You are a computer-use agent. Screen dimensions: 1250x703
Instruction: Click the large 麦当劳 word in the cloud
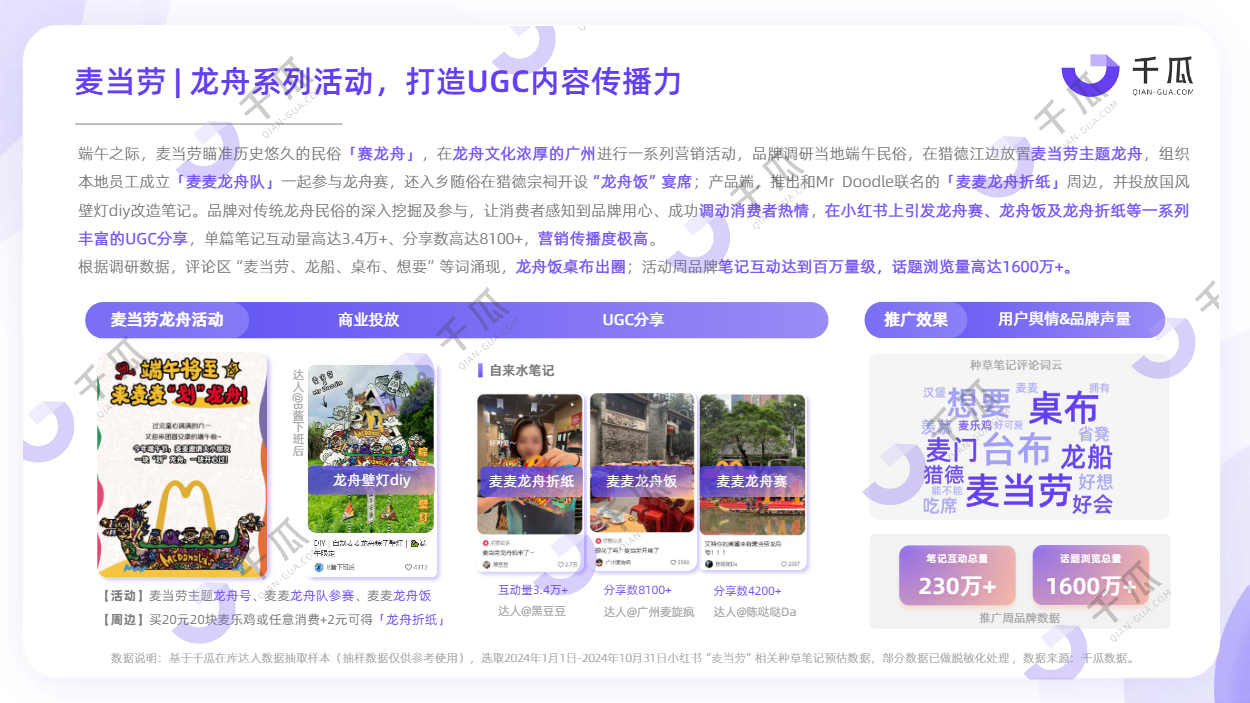(1019, 491)
